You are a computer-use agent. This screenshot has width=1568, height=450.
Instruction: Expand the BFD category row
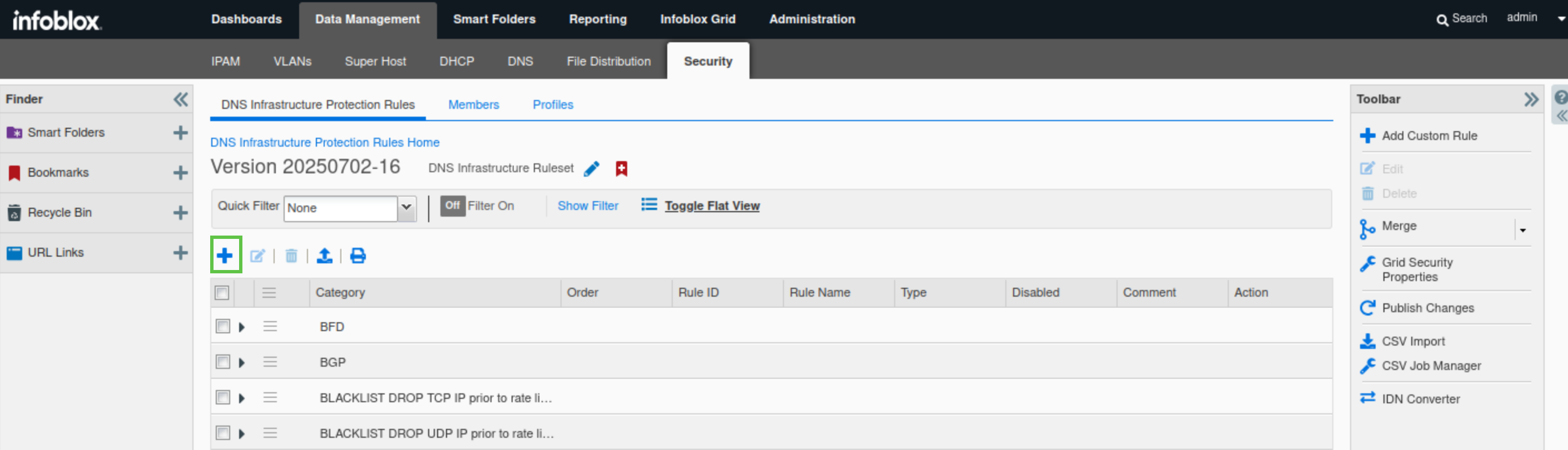(x=242, y=327)
